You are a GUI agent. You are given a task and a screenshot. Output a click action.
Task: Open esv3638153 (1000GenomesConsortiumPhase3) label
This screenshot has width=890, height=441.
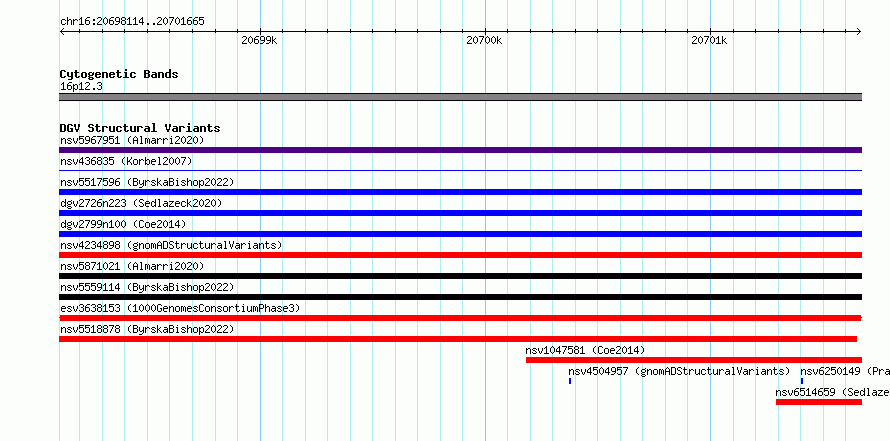[180, 308]
